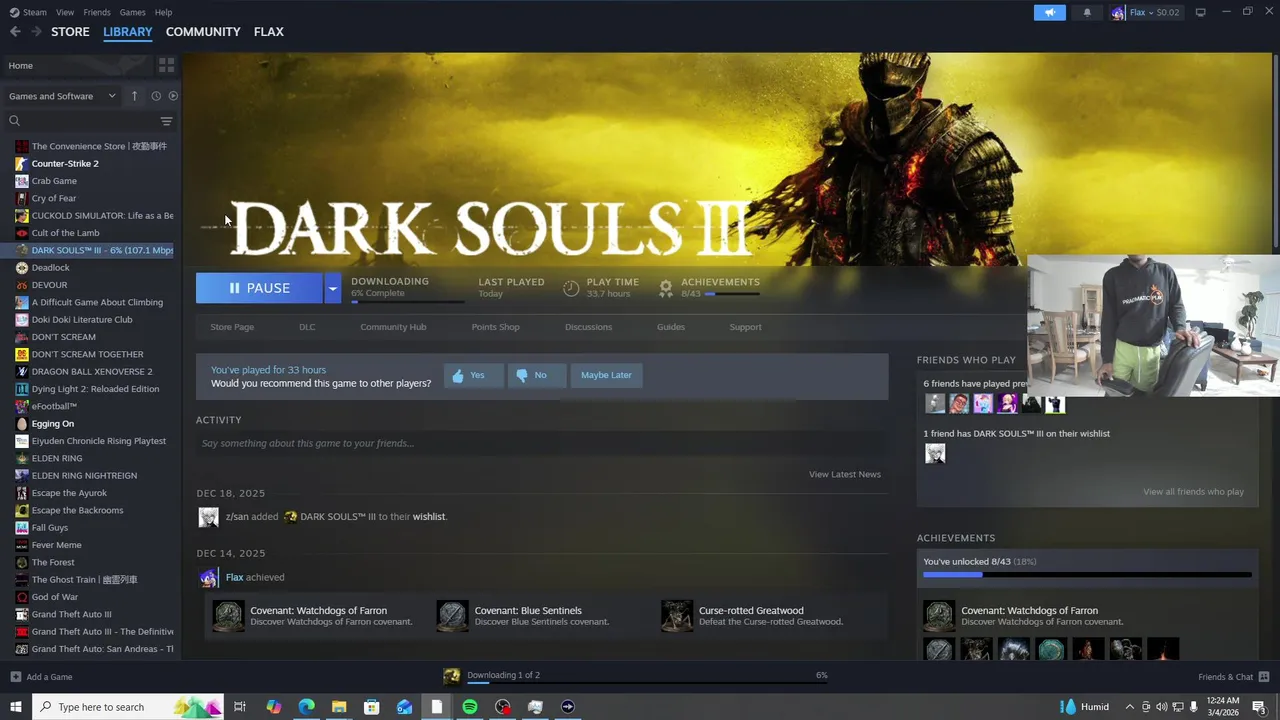Click the No thumbs-down button
1280x720 pixels.
tap(535, 375)
